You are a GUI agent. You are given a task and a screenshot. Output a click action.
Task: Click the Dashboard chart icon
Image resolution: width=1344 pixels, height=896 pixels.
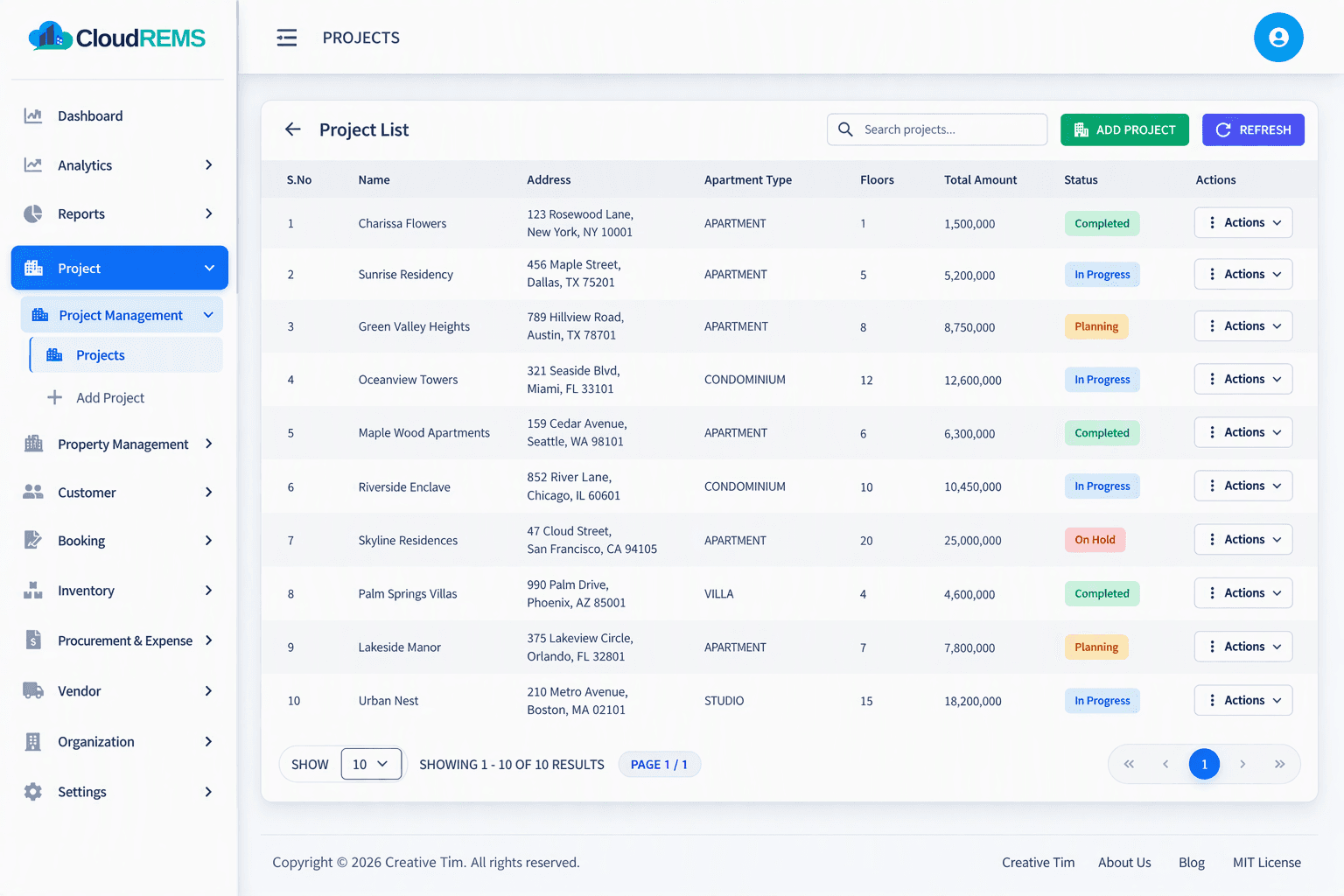click(x=33, y=115)
